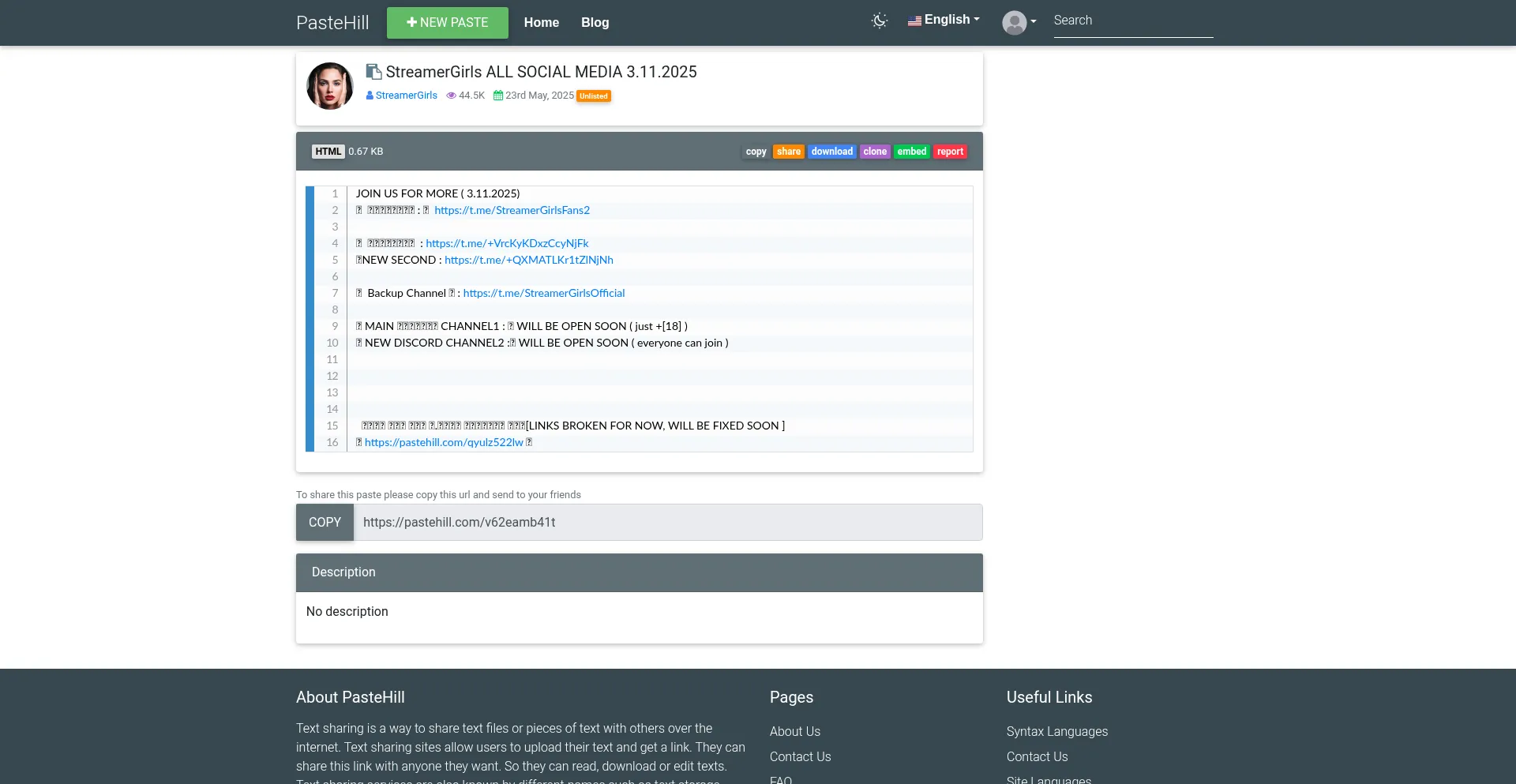The height and width of the screenshot is (784, 1516).
Task: Download the paste via download tag
Action: click(x=831, y=152)
